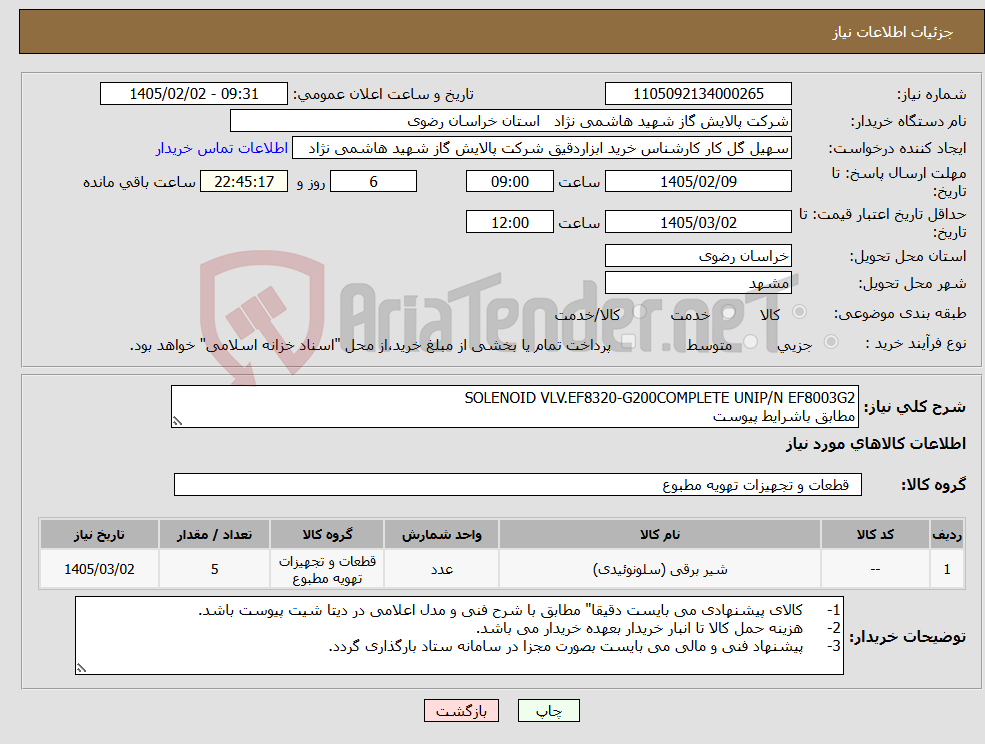Click the نوع فرآیند خرید label

pyautogui.click(x=916, y=342)
